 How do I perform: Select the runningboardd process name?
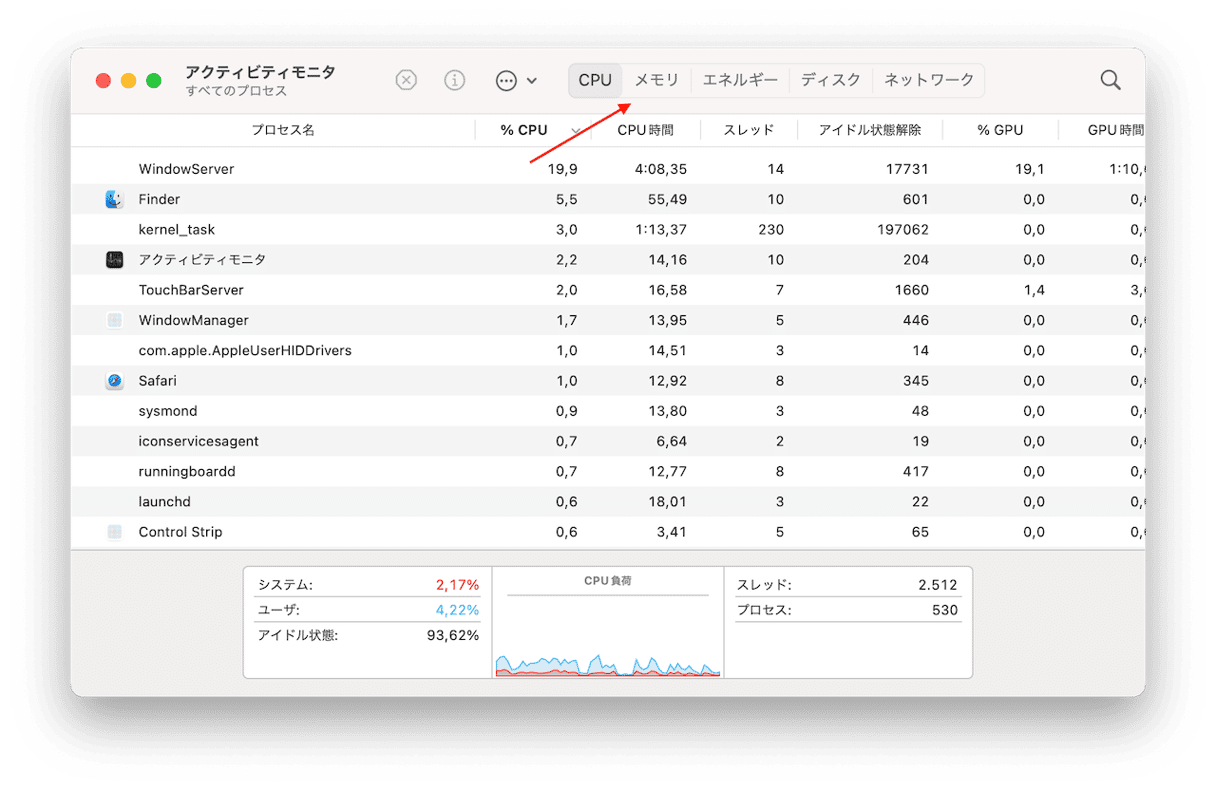pyautogui.click(x=187, y=471)
